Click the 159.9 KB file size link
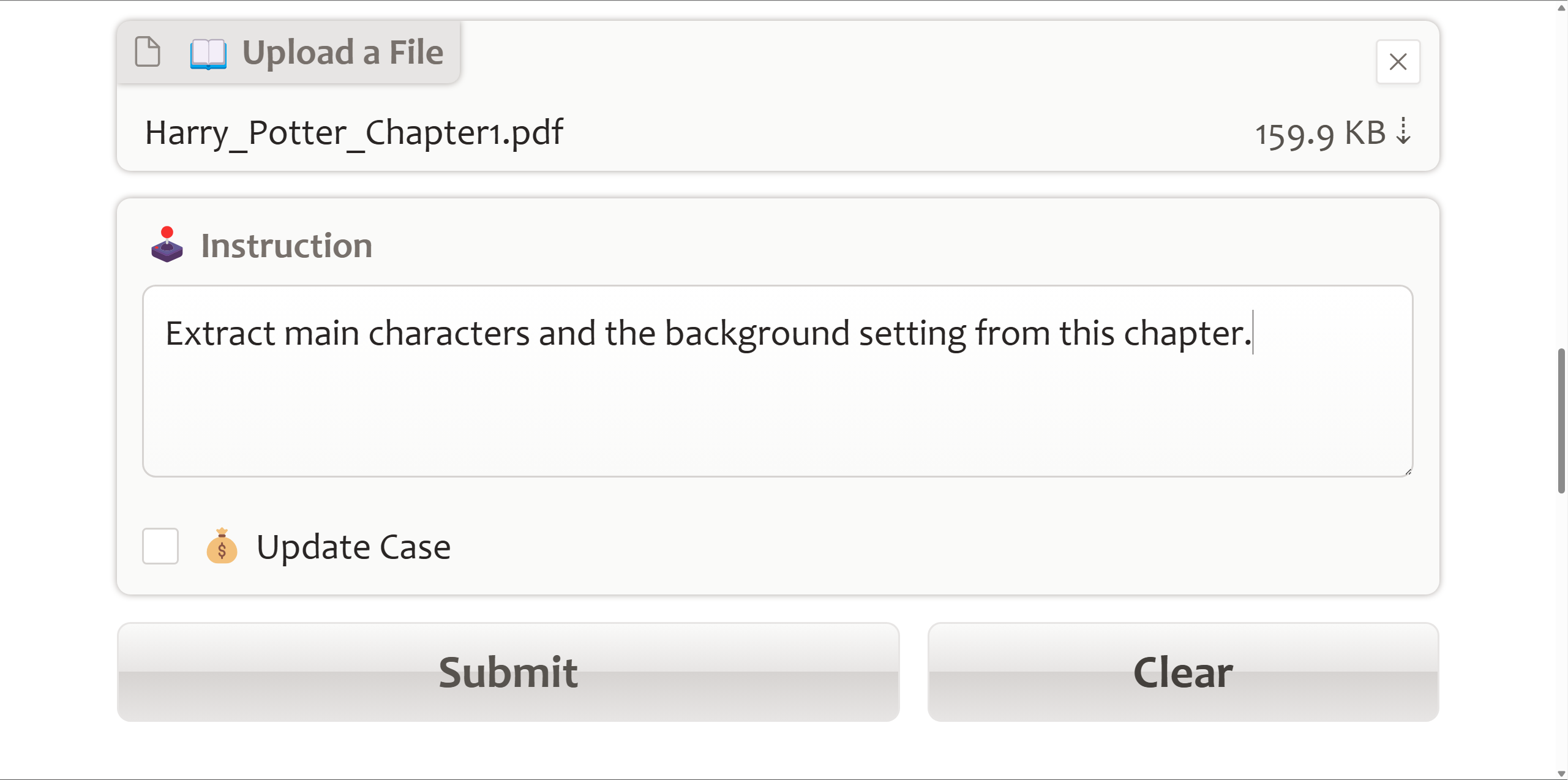Image resolution: width=1568 pixels, height=780 pixels. (x=1320, y=133)
